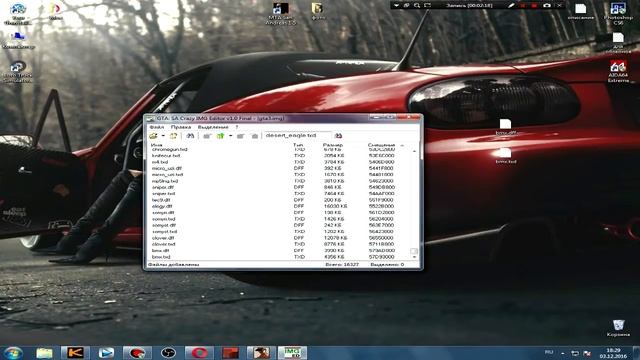Screen dimensions: 640x360
Task: Stop the recording with the red stop button
Action: pyautogui.click(x=534, y=5)
